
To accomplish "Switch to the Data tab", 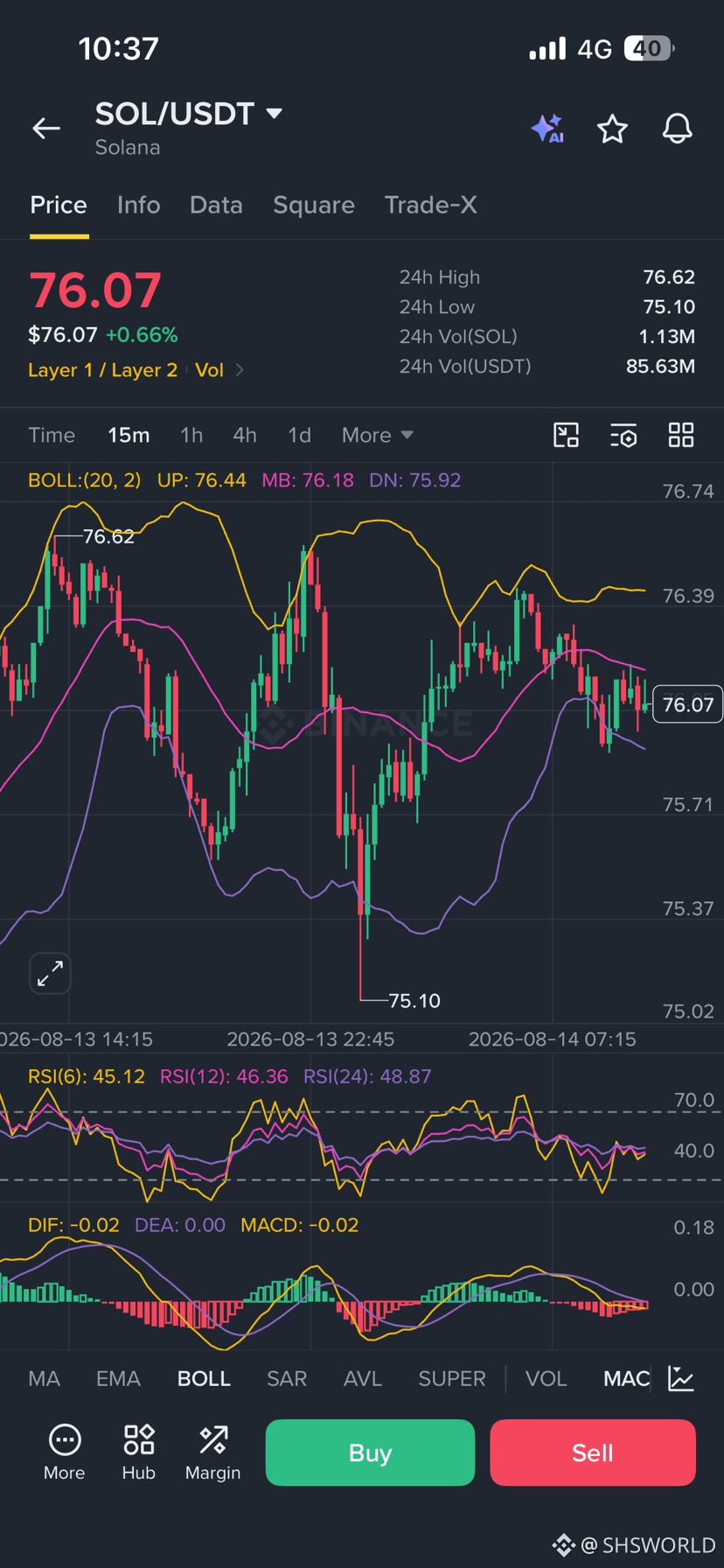I will pos(216,205).
